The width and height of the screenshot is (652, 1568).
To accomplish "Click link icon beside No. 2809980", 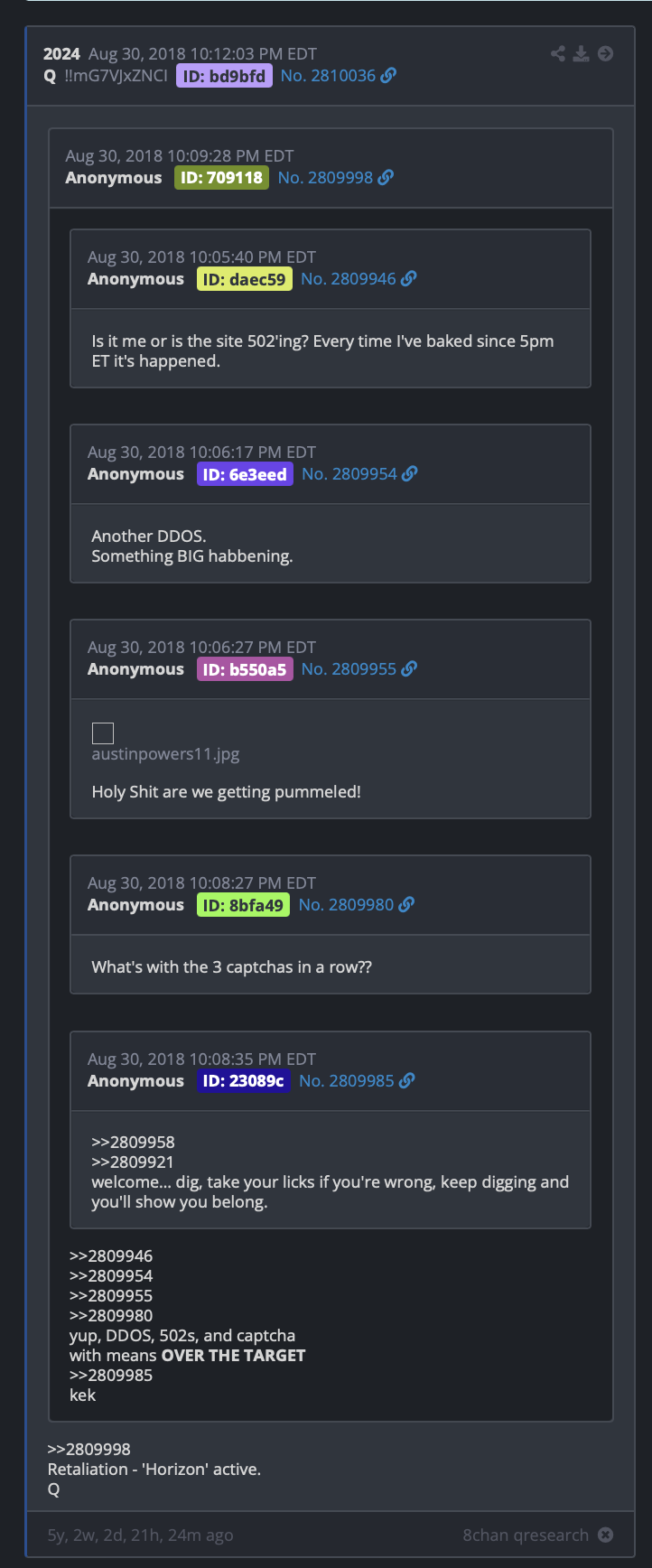I will (407, 905).
